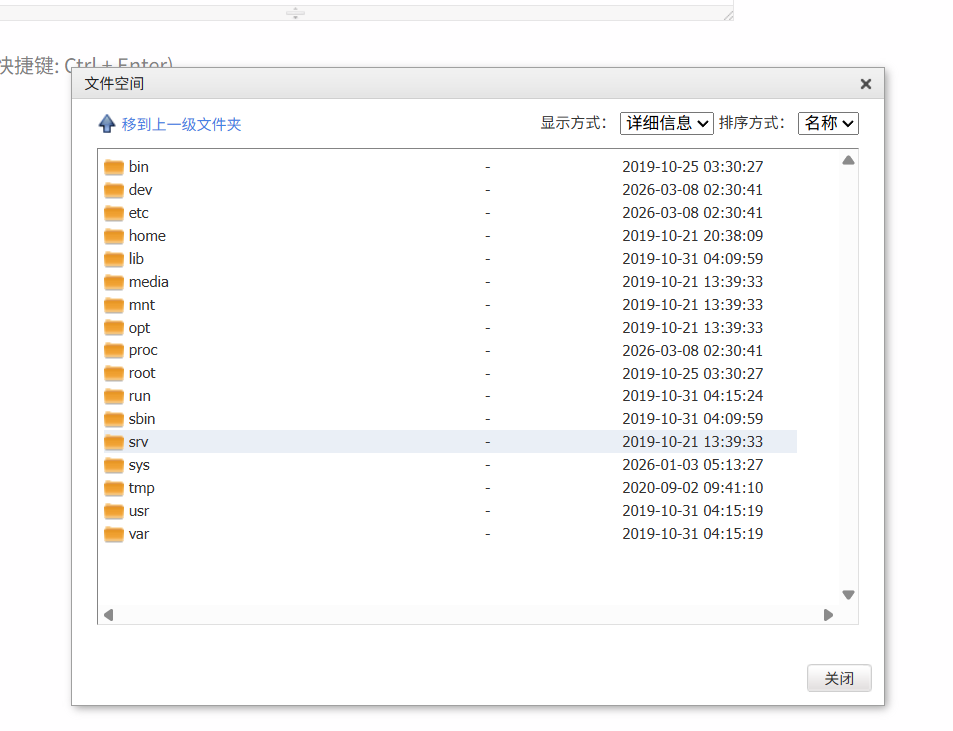Screen dimensions: 953x731
Task: Click the root folder icon
Action: 113,373
